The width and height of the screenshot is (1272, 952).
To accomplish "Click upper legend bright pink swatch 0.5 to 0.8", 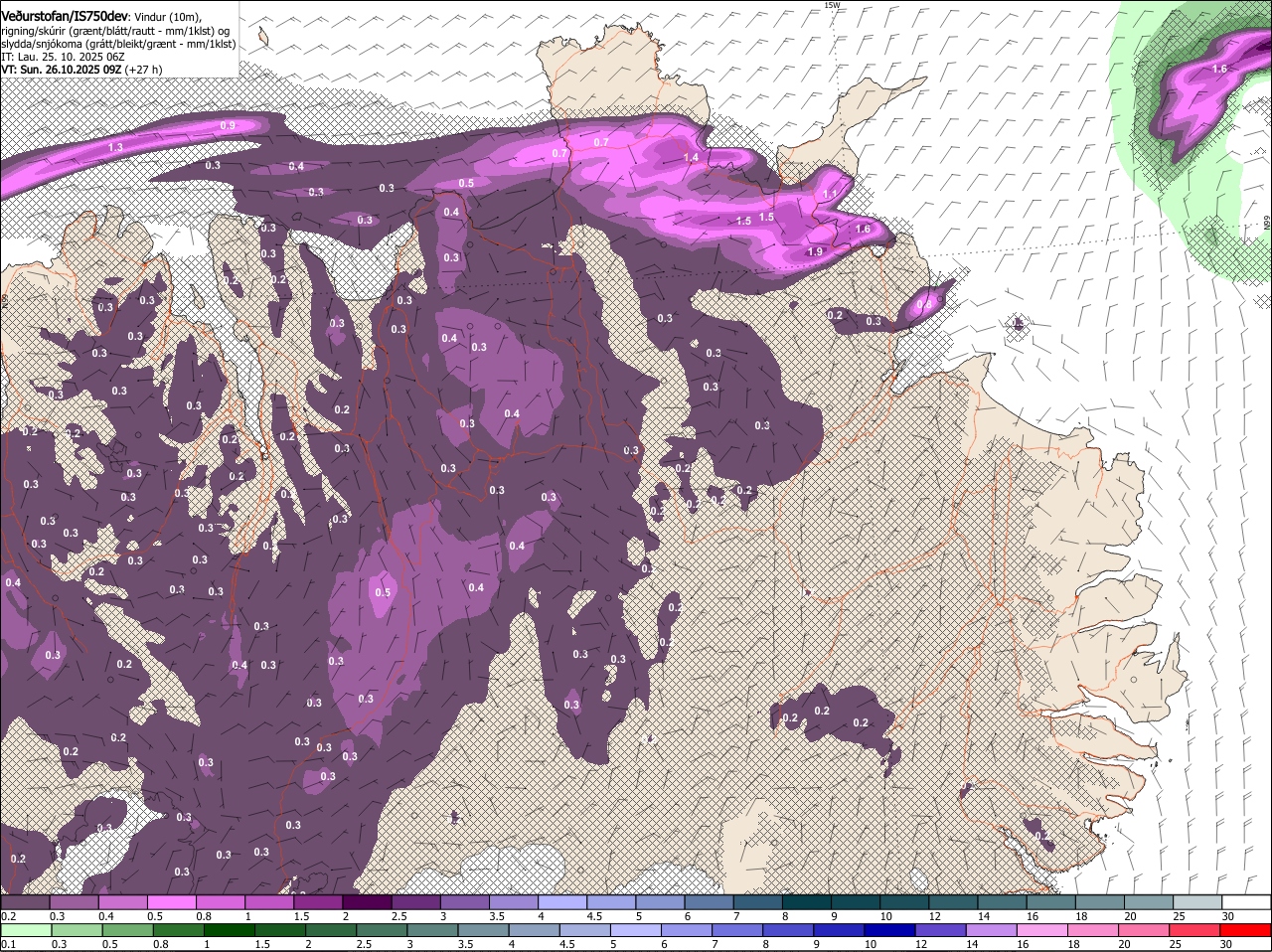I will click(171, 902).
